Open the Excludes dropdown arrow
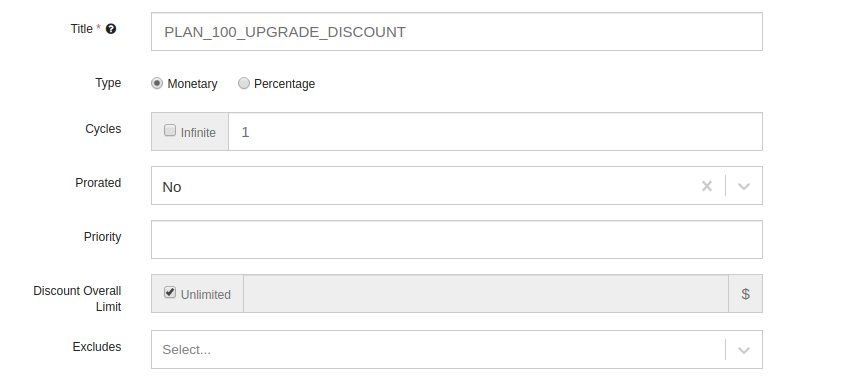This screenshot has height=391, width=846. click(x=744, y=350)
